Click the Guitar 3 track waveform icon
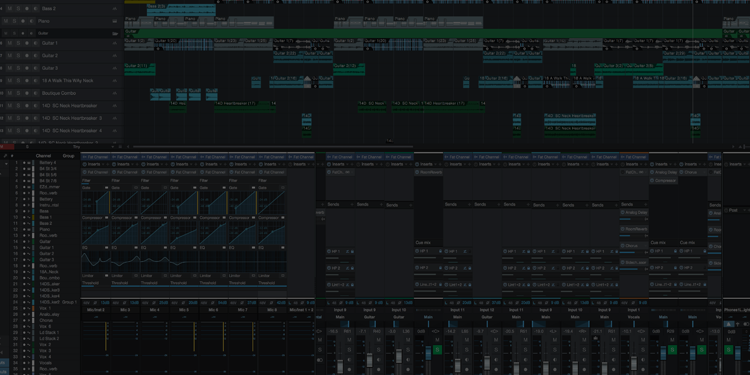Screen dimensions: 750x375 pos(115,68)
